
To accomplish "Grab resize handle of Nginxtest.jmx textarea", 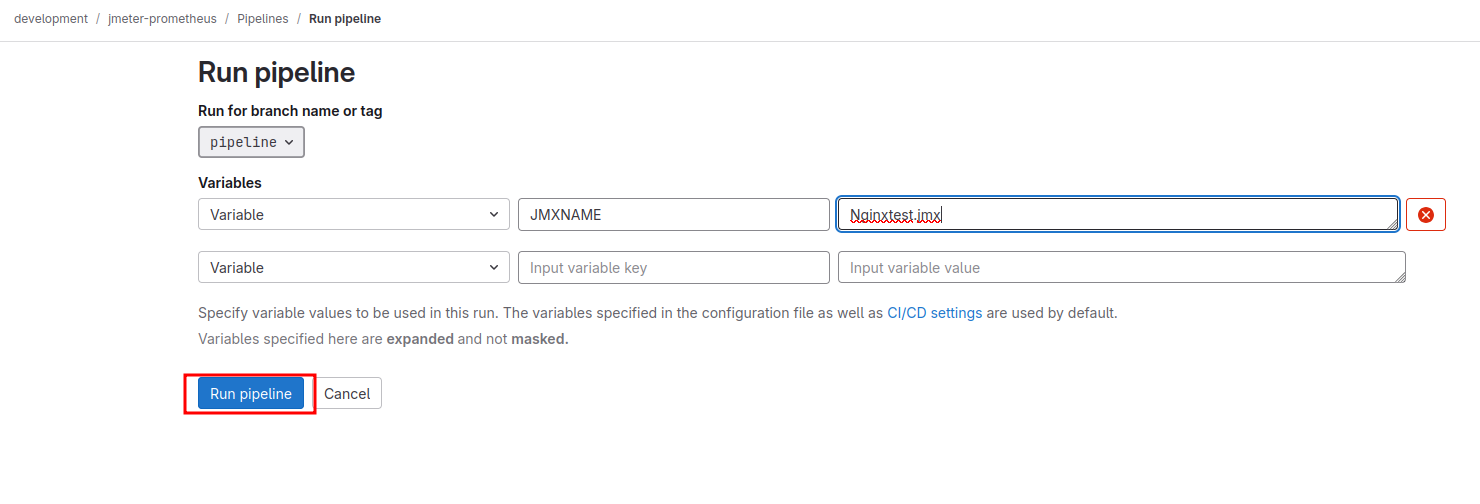I will (1393, 225).
